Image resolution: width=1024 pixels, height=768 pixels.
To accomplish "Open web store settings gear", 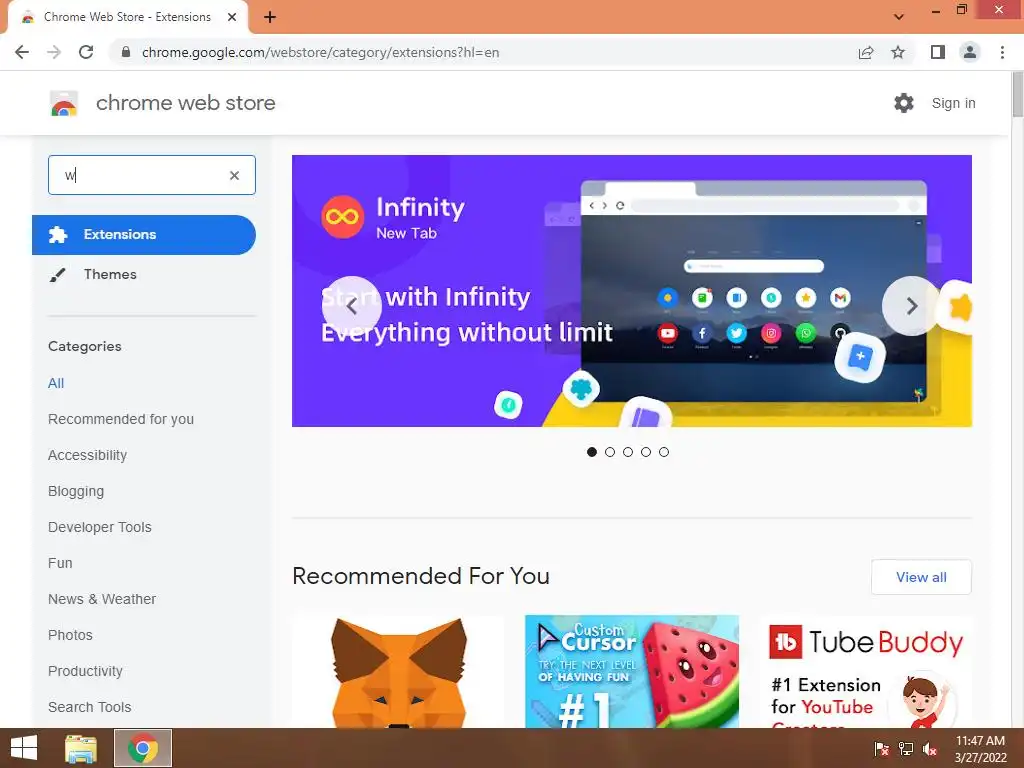I will click(904, 103).
